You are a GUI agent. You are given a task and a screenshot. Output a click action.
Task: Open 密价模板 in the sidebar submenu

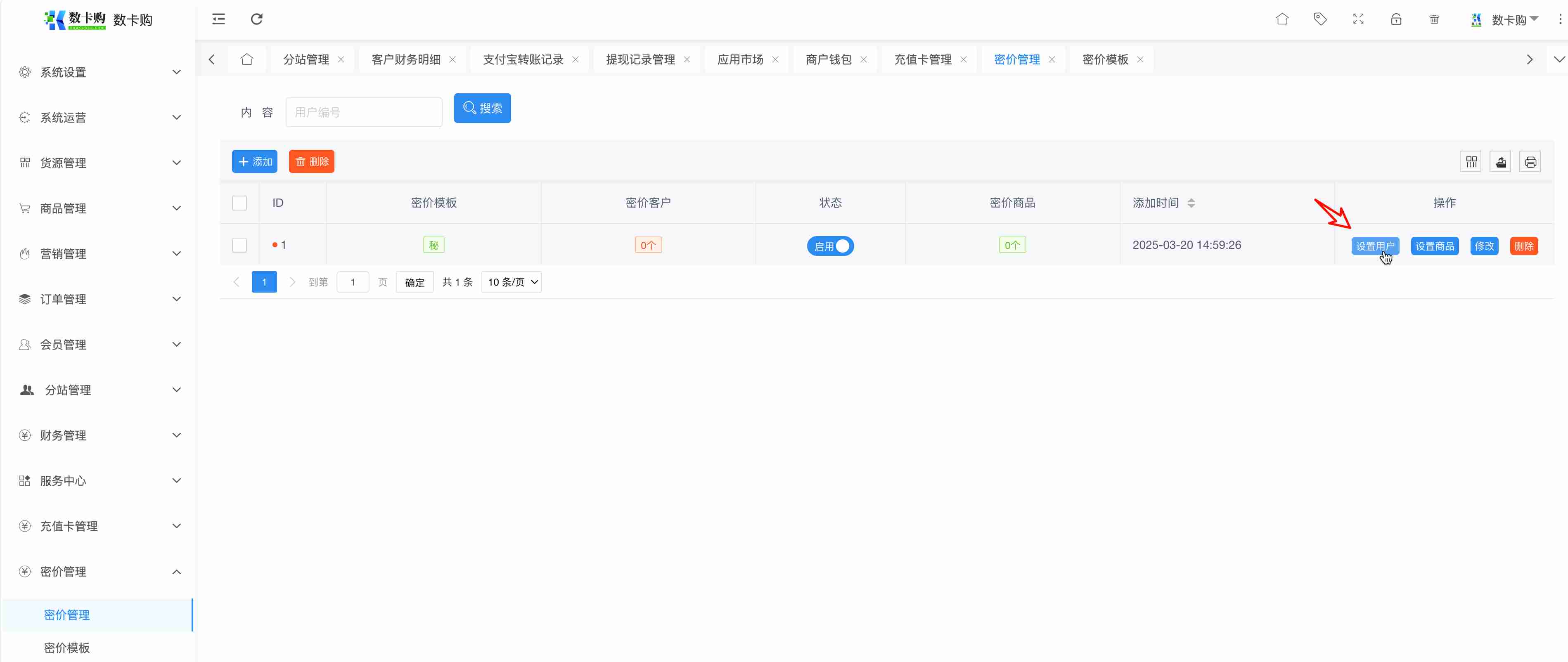pos(67,648)
